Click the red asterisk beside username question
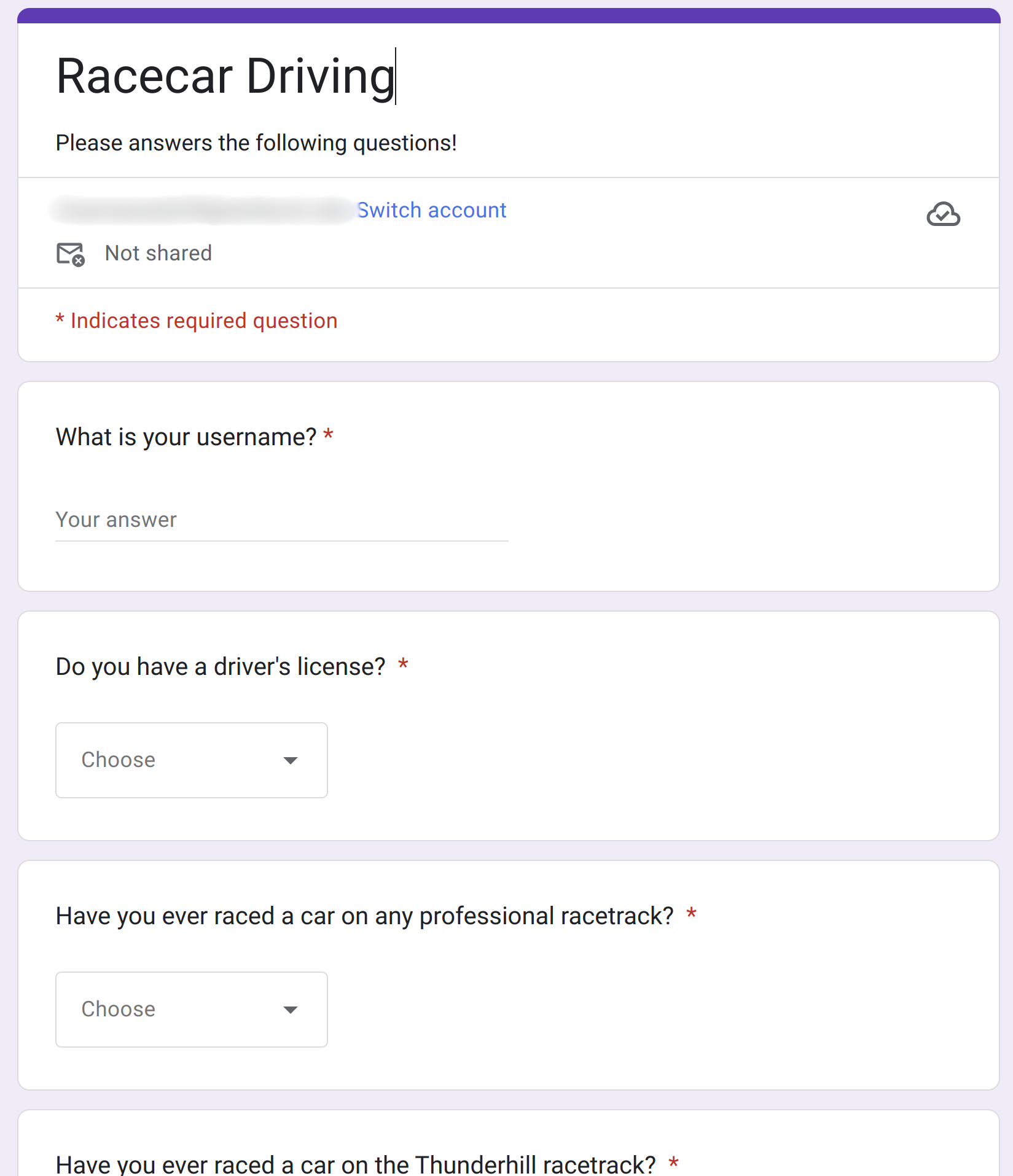The height and width of the screenshot is (1176, 1013). pos(329,435)
